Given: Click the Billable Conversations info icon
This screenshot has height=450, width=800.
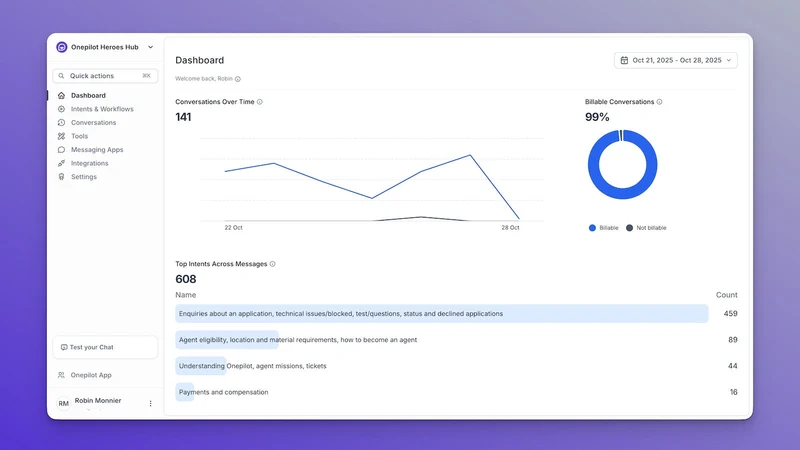Looking at the screenshot, I should click(659, 102).
